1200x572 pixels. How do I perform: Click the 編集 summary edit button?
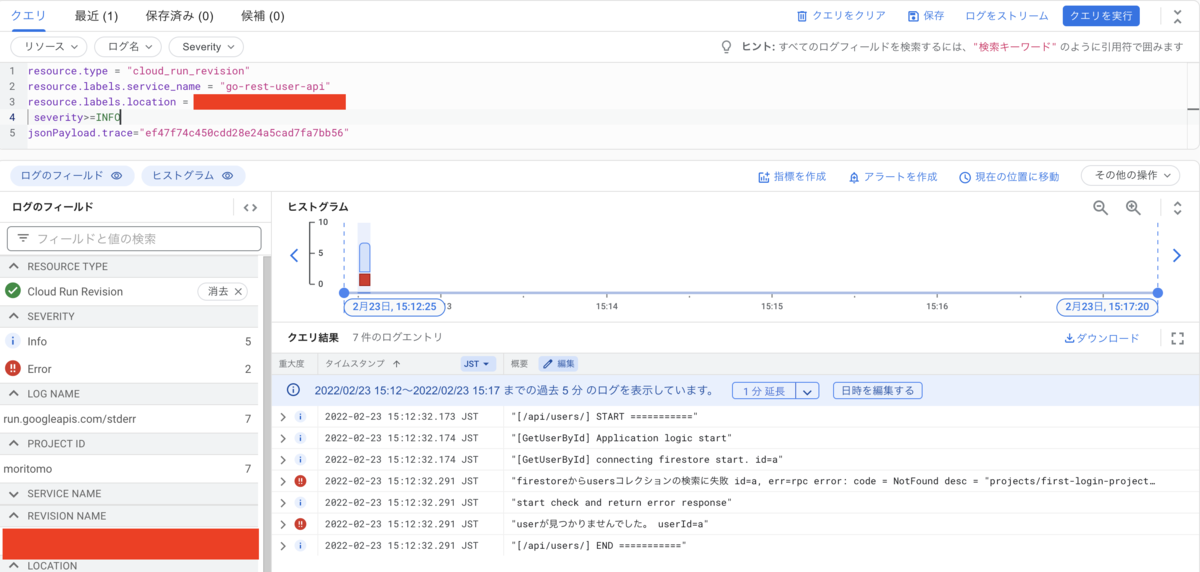point(558,364)
